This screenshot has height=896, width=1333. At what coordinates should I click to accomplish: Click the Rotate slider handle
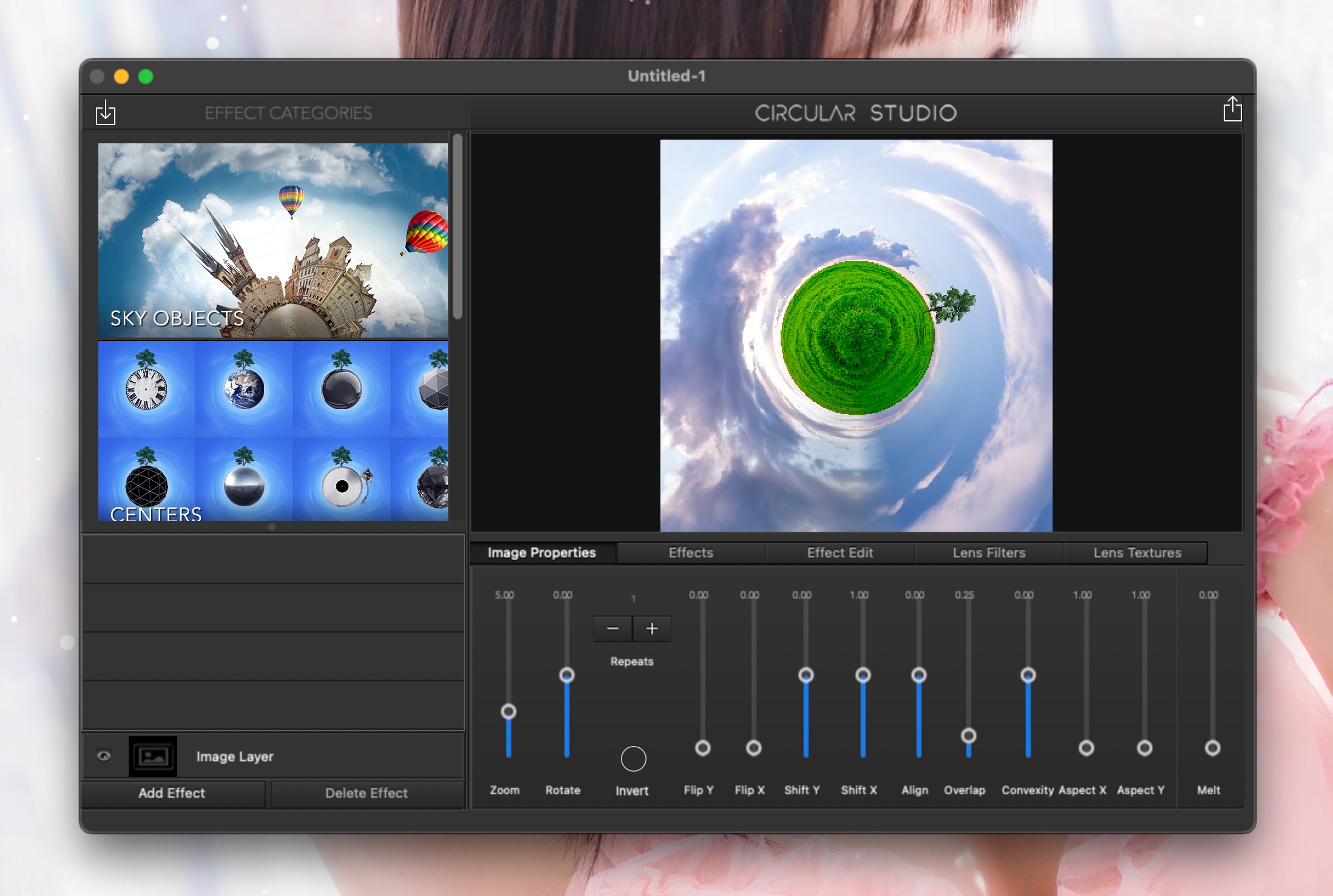click(567, 674)
